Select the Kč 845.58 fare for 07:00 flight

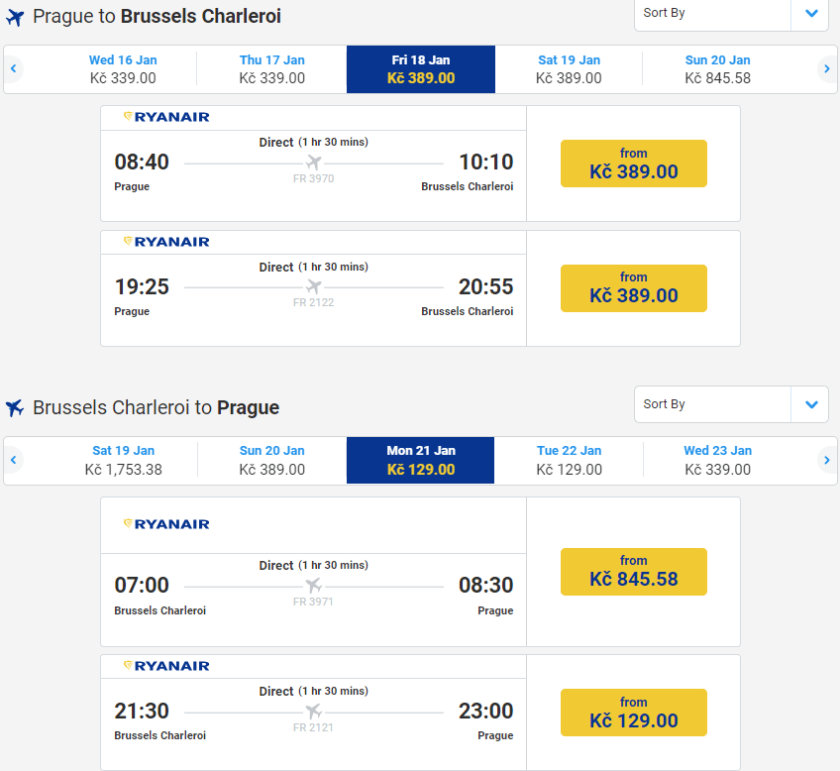[x=633, y=571]
